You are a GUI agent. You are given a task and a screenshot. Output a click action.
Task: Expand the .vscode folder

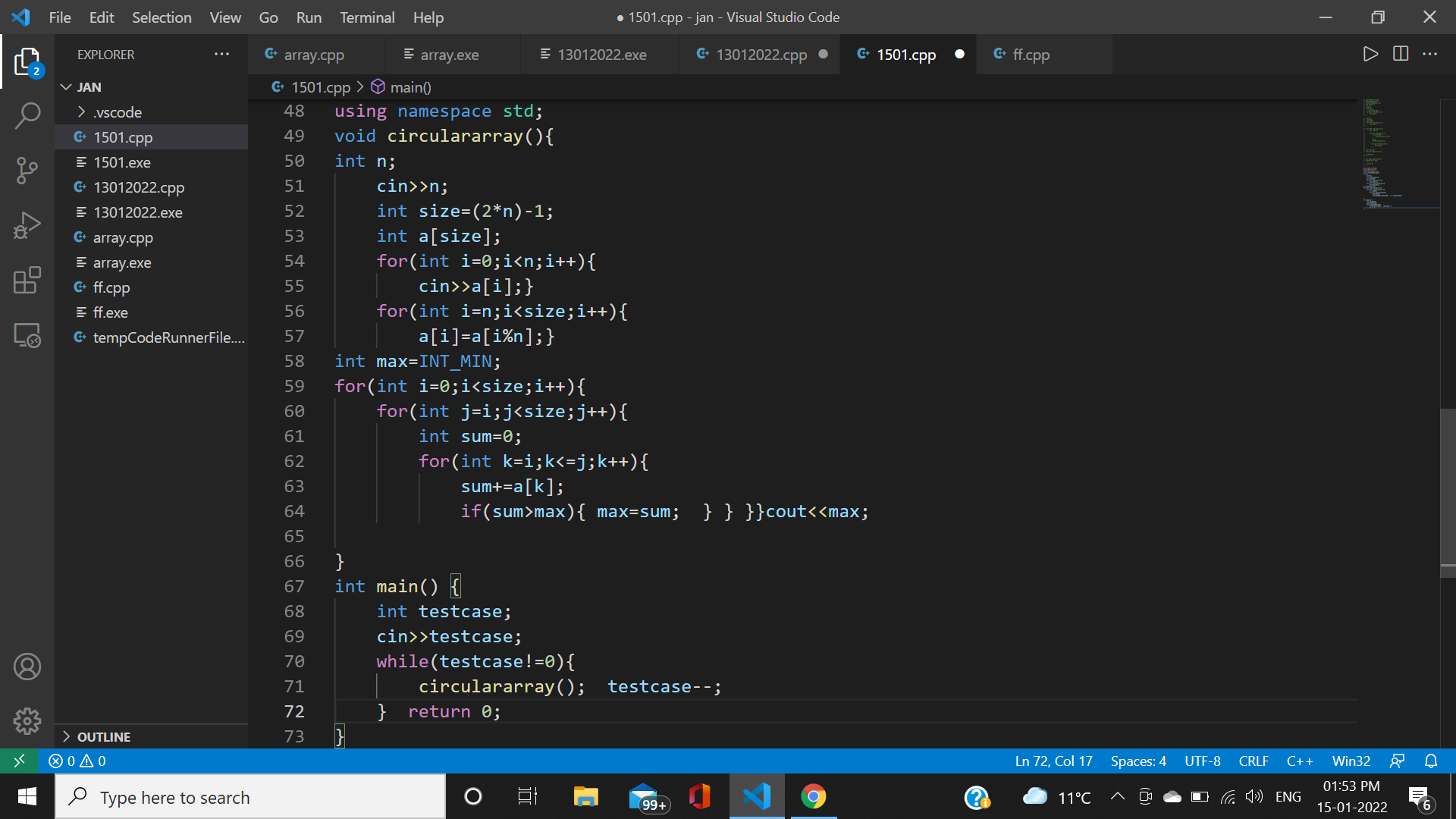tap(118, 112)
